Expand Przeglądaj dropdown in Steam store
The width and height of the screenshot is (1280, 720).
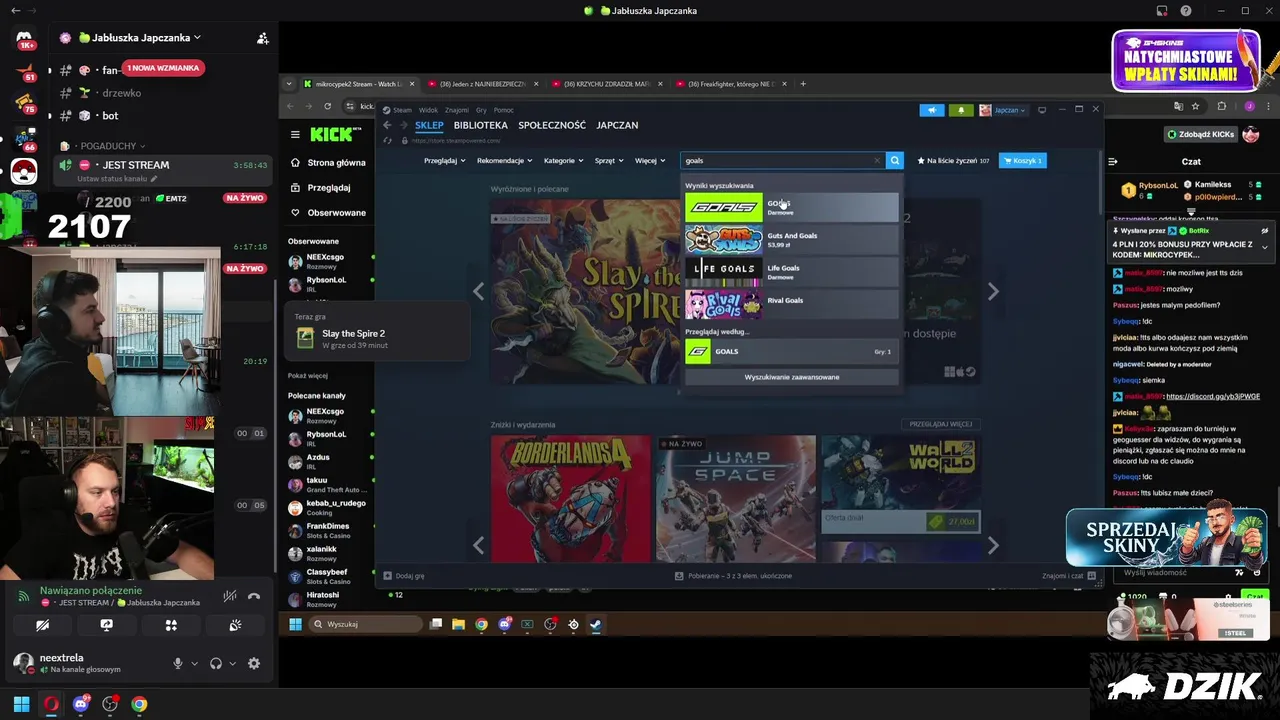444,160
